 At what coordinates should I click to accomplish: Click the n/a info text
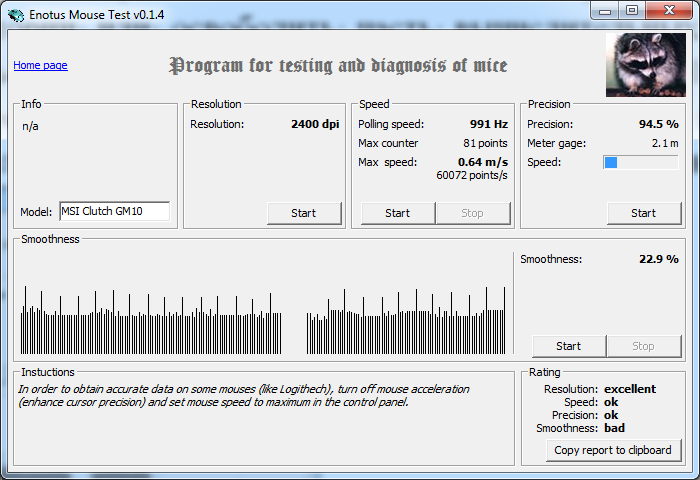pyautogui.click(x=30, y=126)
